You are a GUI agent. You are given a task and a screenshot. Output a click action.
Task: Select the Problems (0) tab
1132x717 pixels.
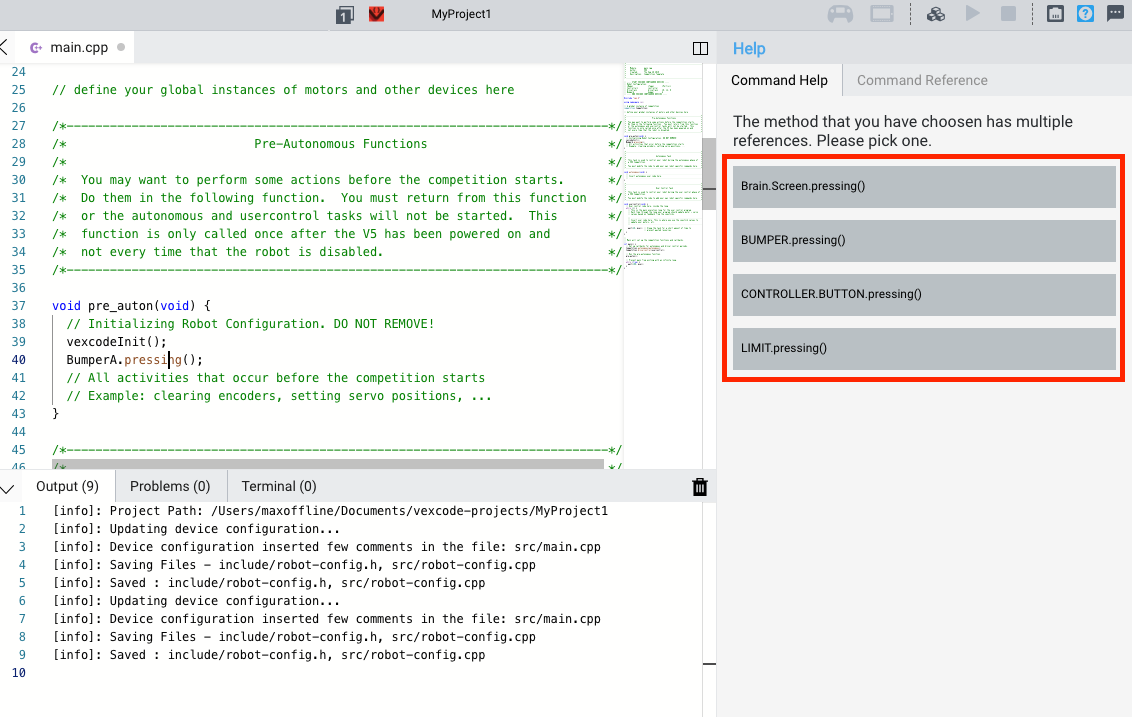pos(170,486)
